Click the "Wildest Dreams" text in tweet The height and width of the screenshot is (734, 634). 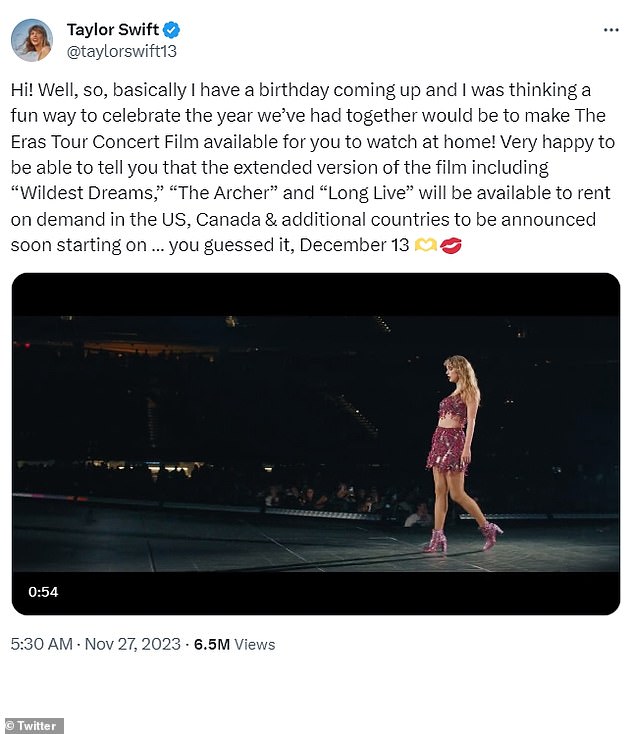pos(87,193)
